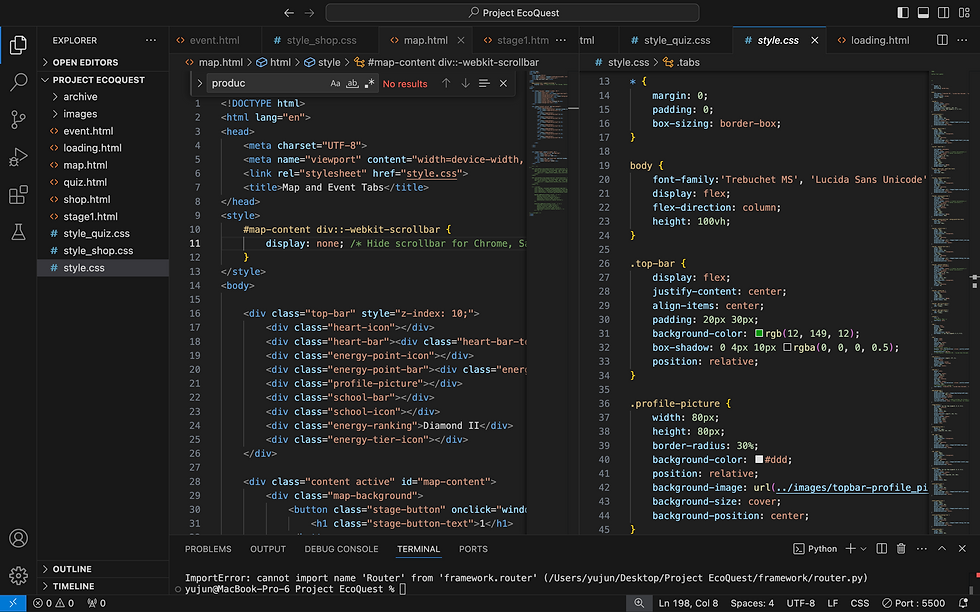Viewport: 980px width, 612px height.
Task: Split the right editor group
Action: click(x=942, y=40)
